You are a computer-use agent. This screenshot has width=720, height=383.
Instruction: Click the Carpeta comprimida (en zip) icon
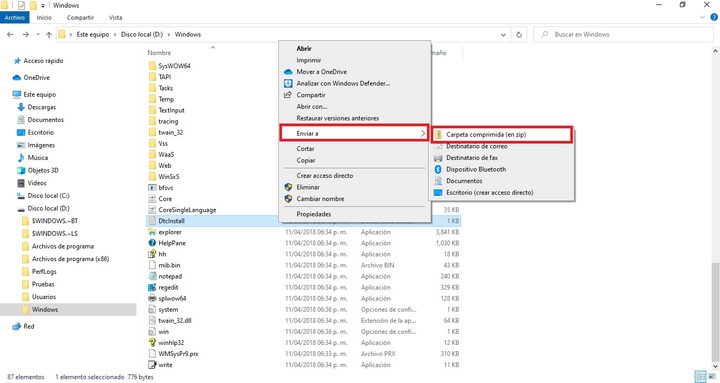coord(439,135)
